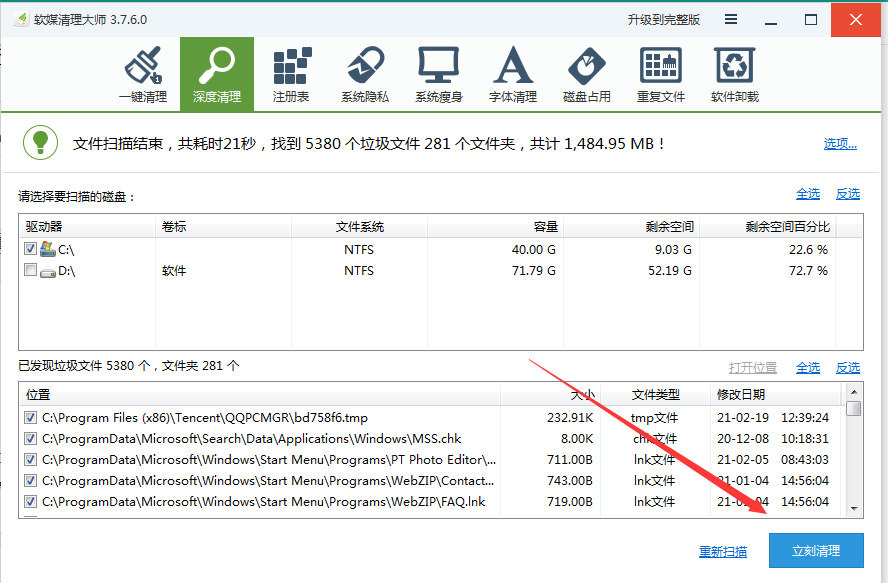
Task: Click the green lightbulb tip icon
Action: coord(40,143)
